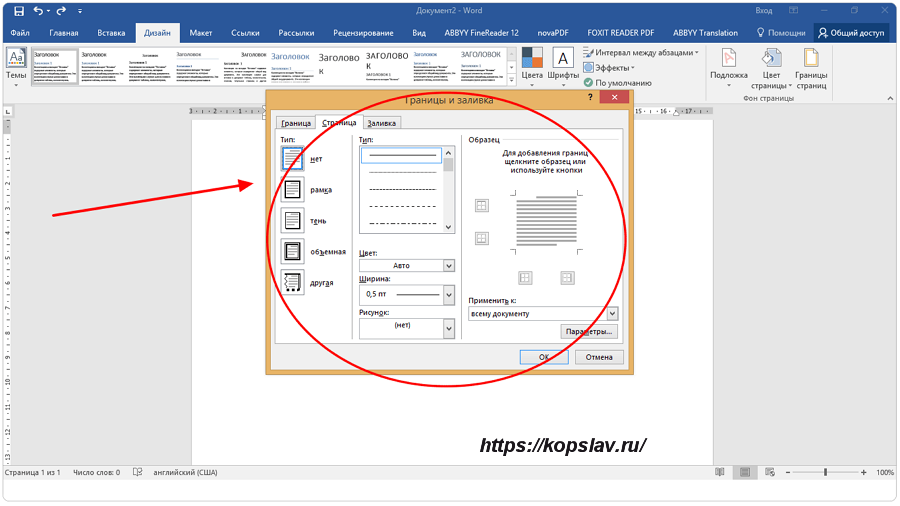This screenshot has height=506, width=900.
Task: Toggle top border button in preview
Action: [x=482, y=205]
